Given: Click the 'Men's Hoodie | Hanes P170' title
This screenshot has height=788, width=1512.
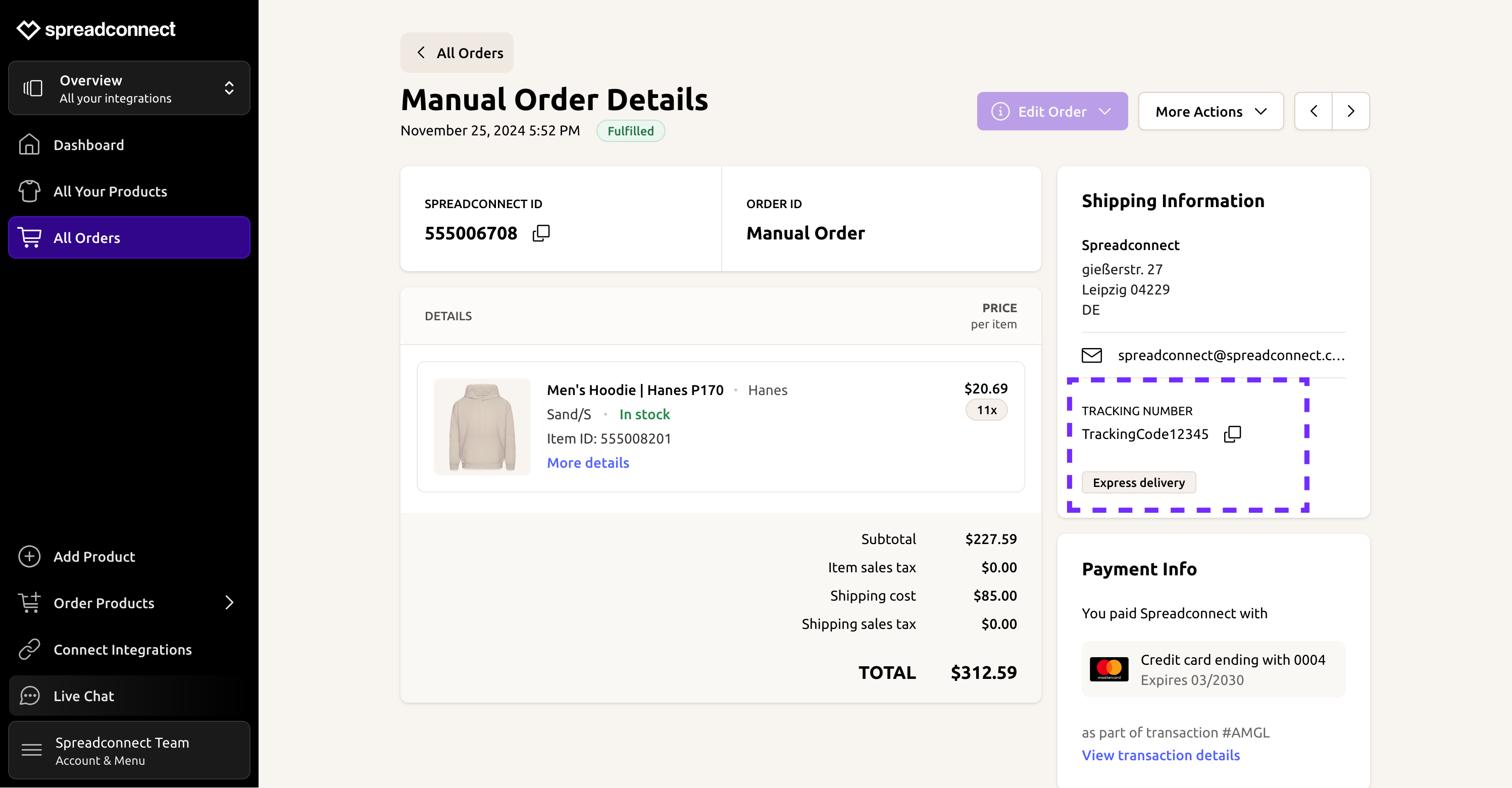Looking at the screenshot, I should point(635,390).
